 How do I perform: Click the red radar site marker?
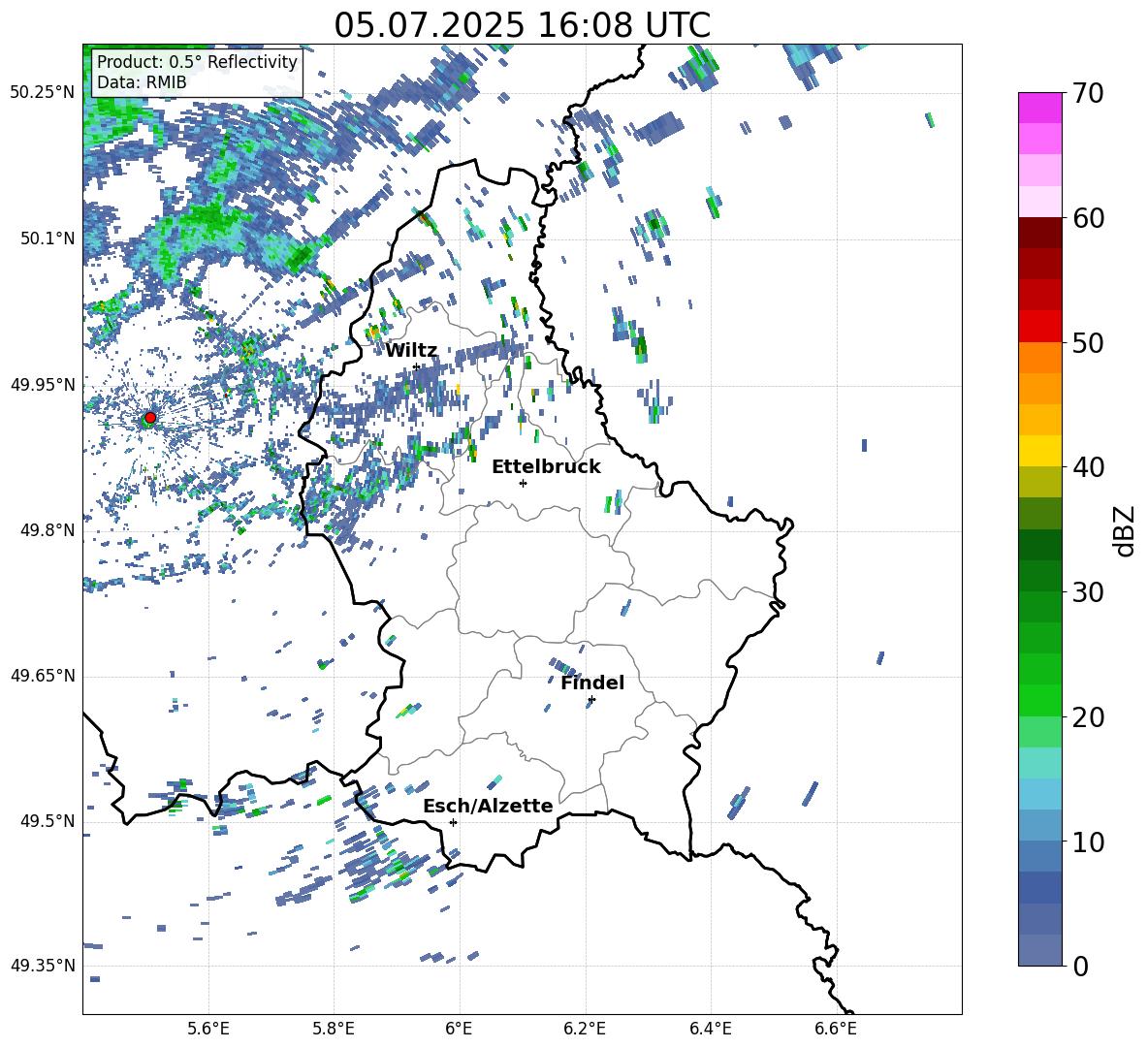[x=150, y=418]
